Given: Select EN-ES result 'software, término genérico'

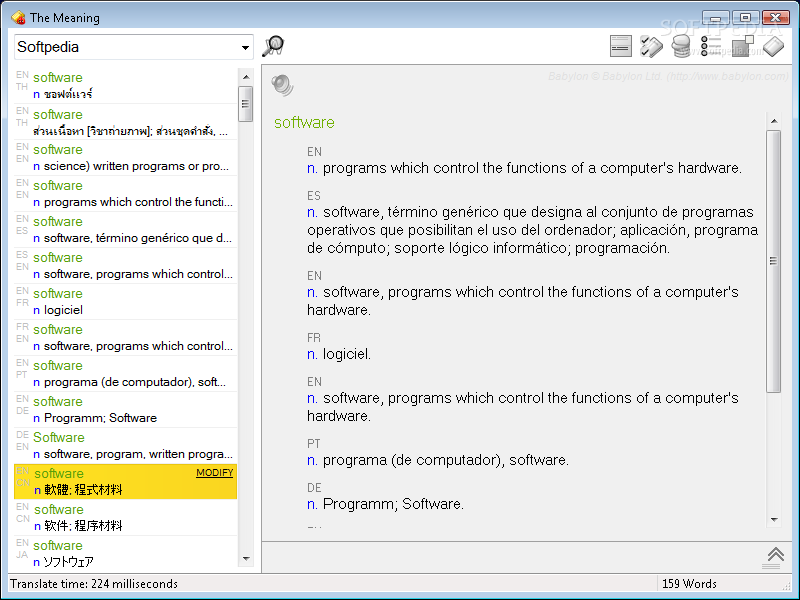Looking at the screenshot, I should [126, 230].
